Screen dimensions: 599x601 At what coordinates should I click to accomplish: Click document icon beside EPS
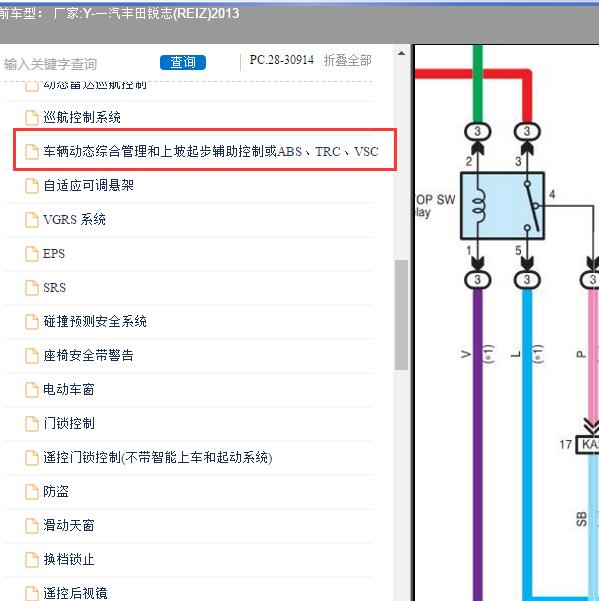[x=32, y=254]
